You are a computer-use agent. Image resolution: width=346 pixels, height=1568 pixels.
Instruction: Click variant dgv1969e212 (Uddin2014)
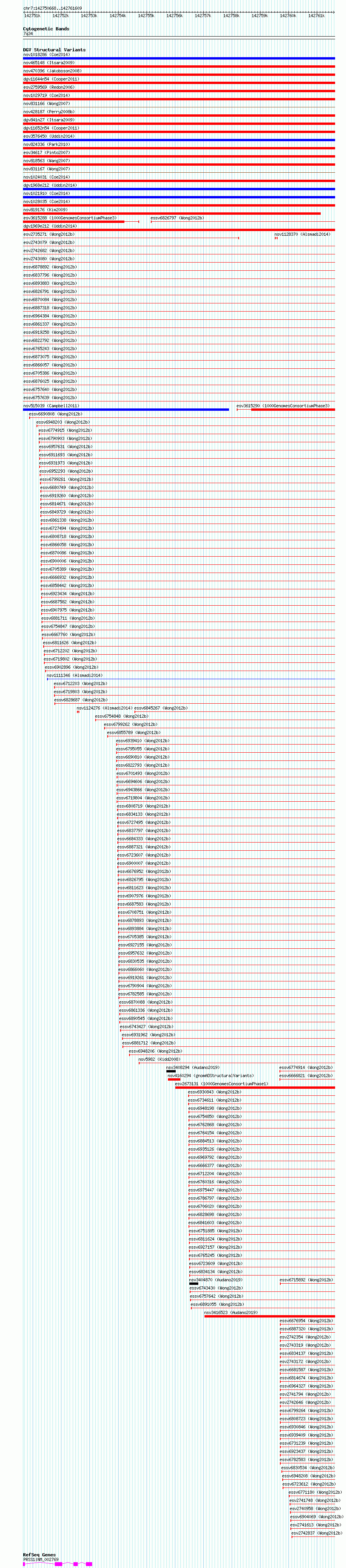pyautogui.click(x=50, y=226)
